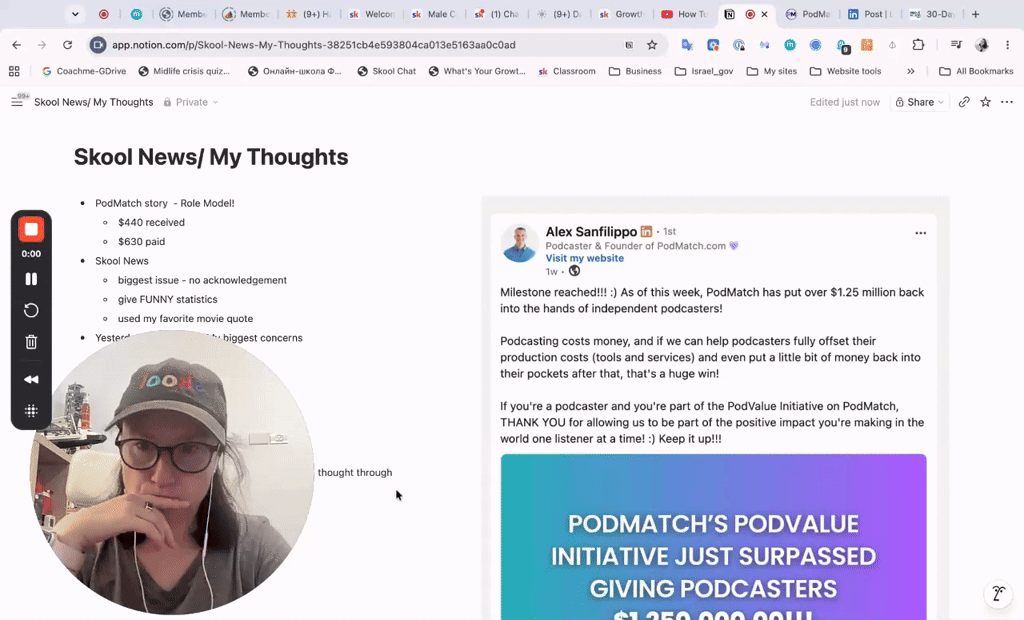
Task: Open the browser extensions puzzle icon
Action: click(x=918, y=45)
